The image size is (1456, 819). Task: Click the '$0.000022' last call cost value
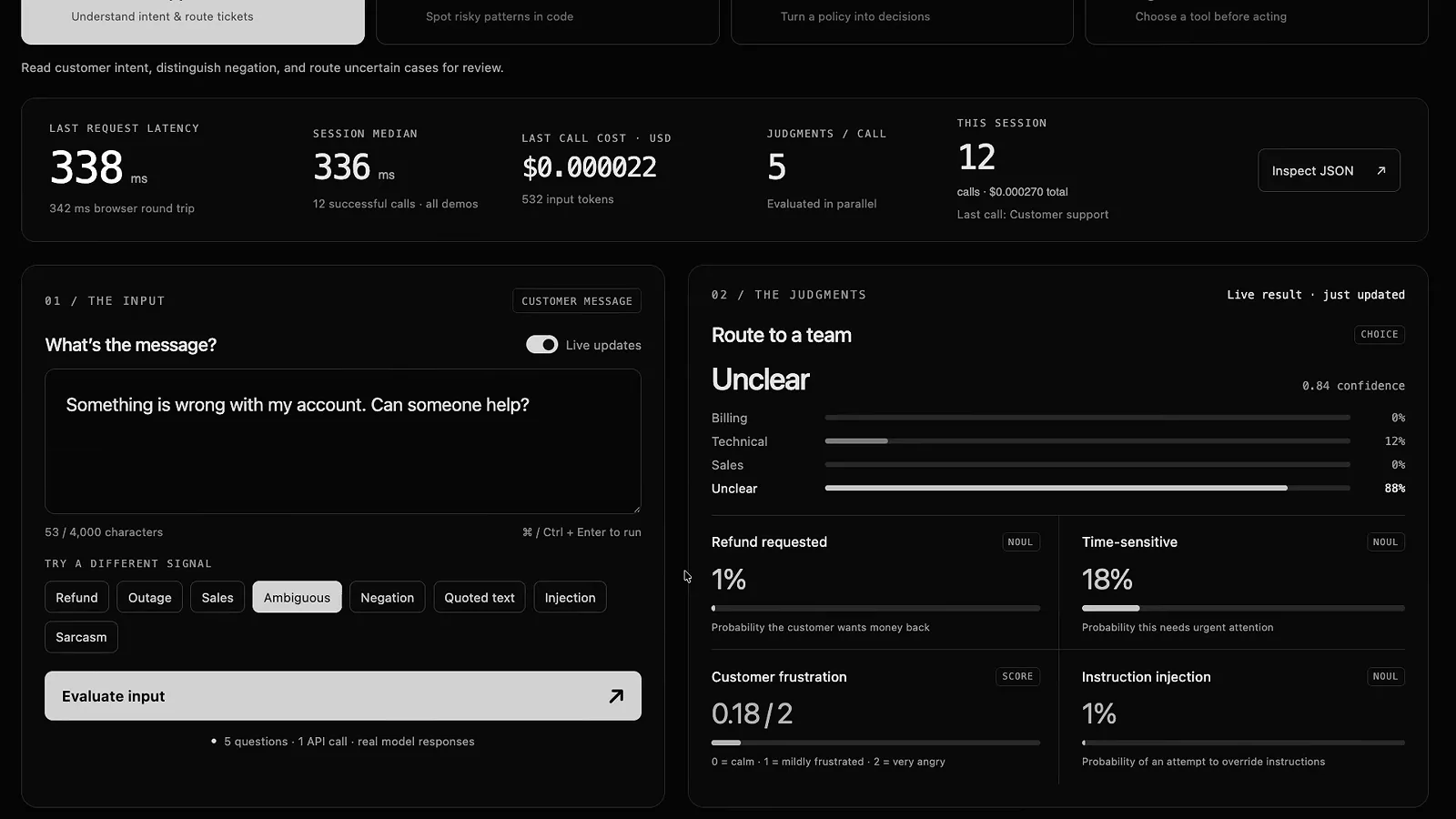589,167
